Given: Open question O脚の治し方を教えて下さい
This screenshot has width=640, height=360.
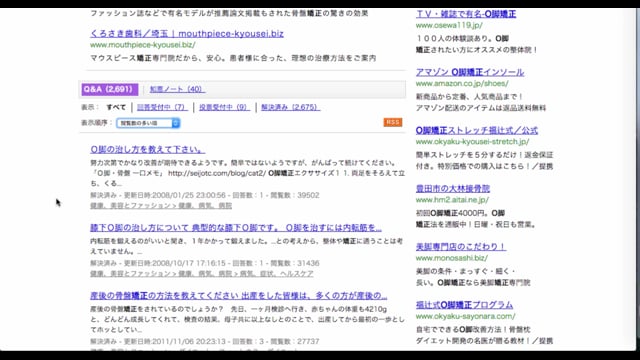Looking at the screenshot, I should tap(147, 149).
